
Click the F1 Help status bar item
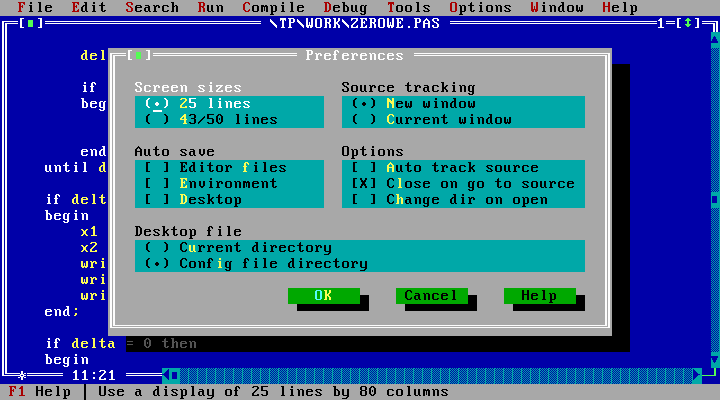coord(40,391)
